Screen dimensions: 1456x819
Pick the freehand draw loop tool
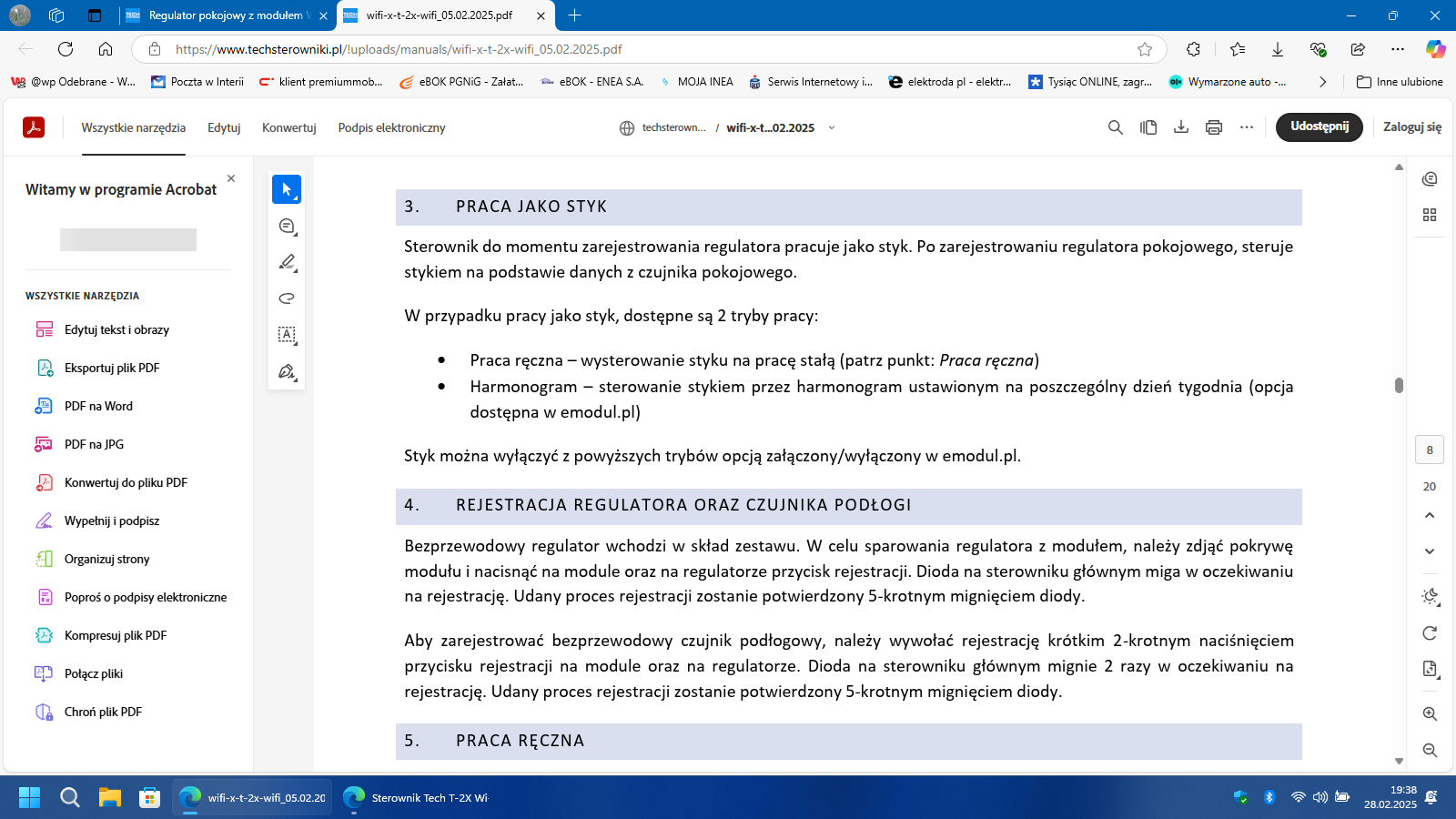pyautogui.click(x=287, y=298)
